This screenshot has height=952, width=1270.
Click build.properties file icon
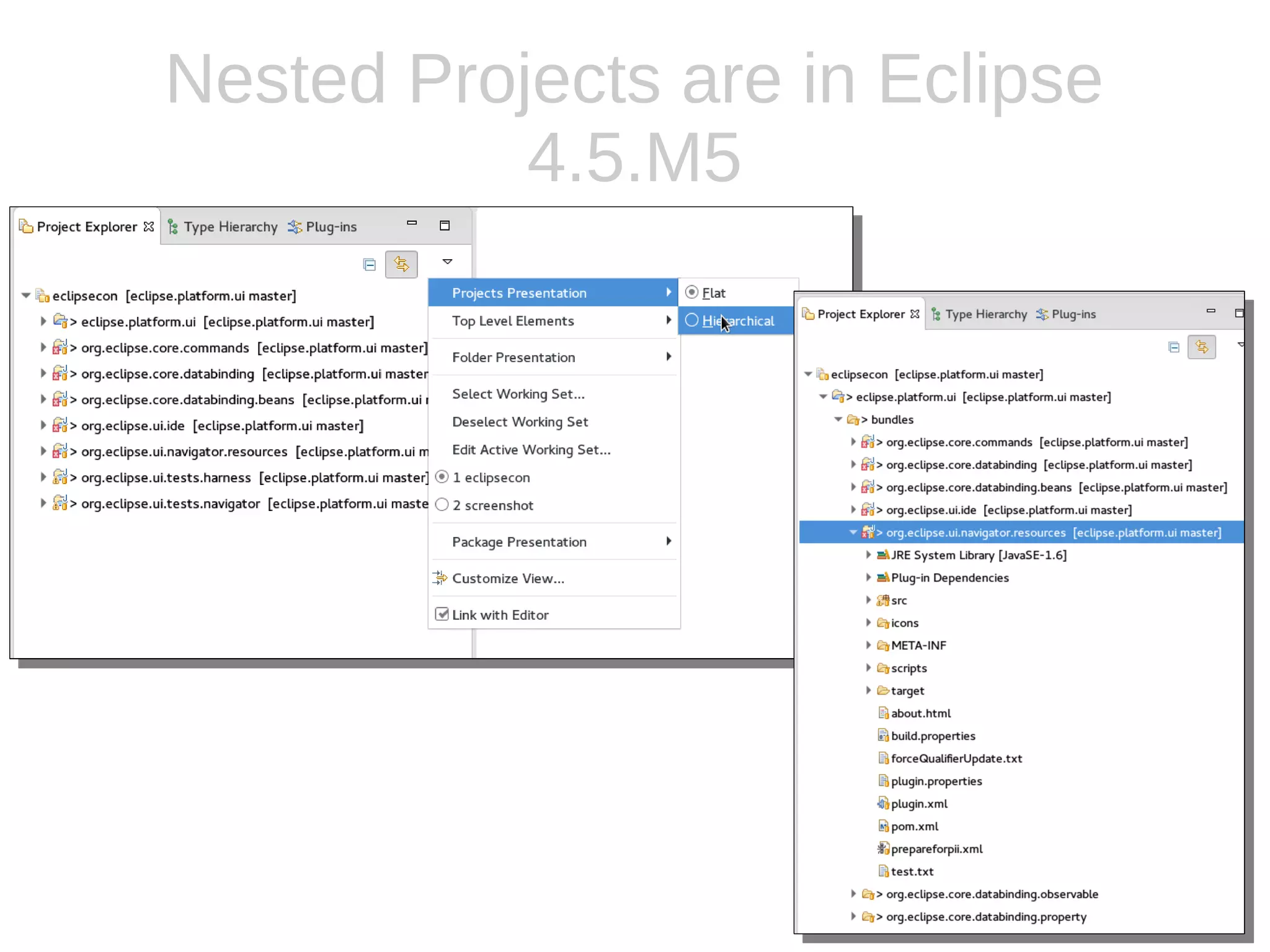[884, 736]
